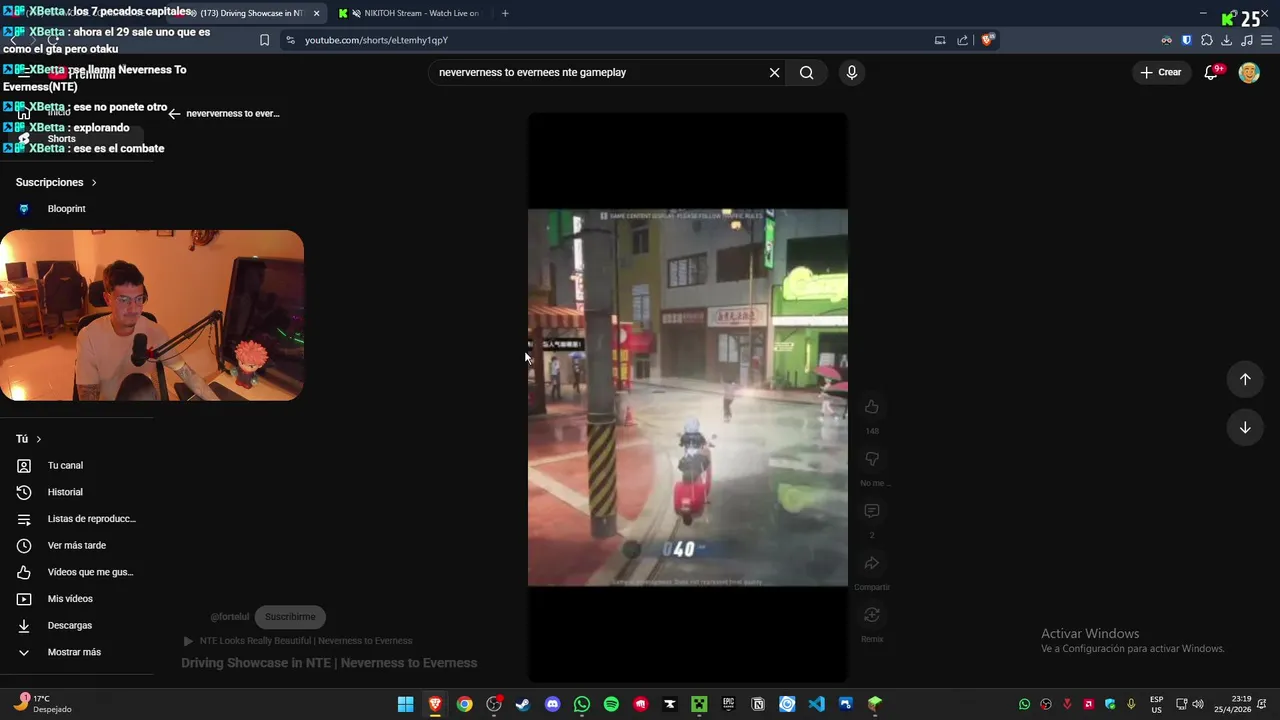Open Historial in sidebar
This screenshot has height=720, width=1280.
65,492
